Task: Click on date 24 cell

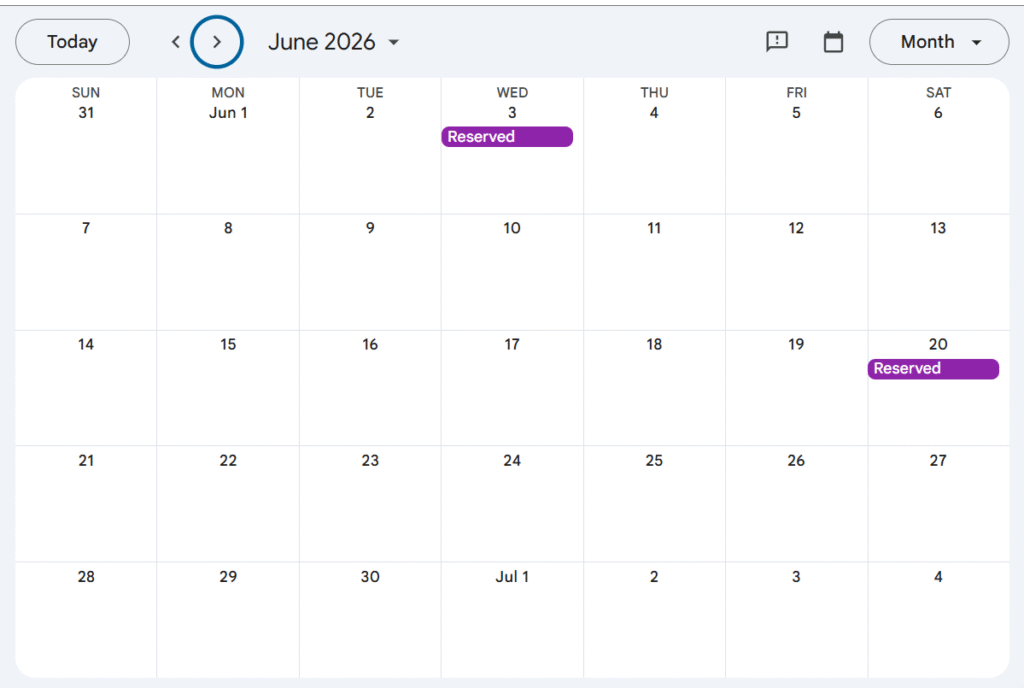Action: click(x=512, y=461)
